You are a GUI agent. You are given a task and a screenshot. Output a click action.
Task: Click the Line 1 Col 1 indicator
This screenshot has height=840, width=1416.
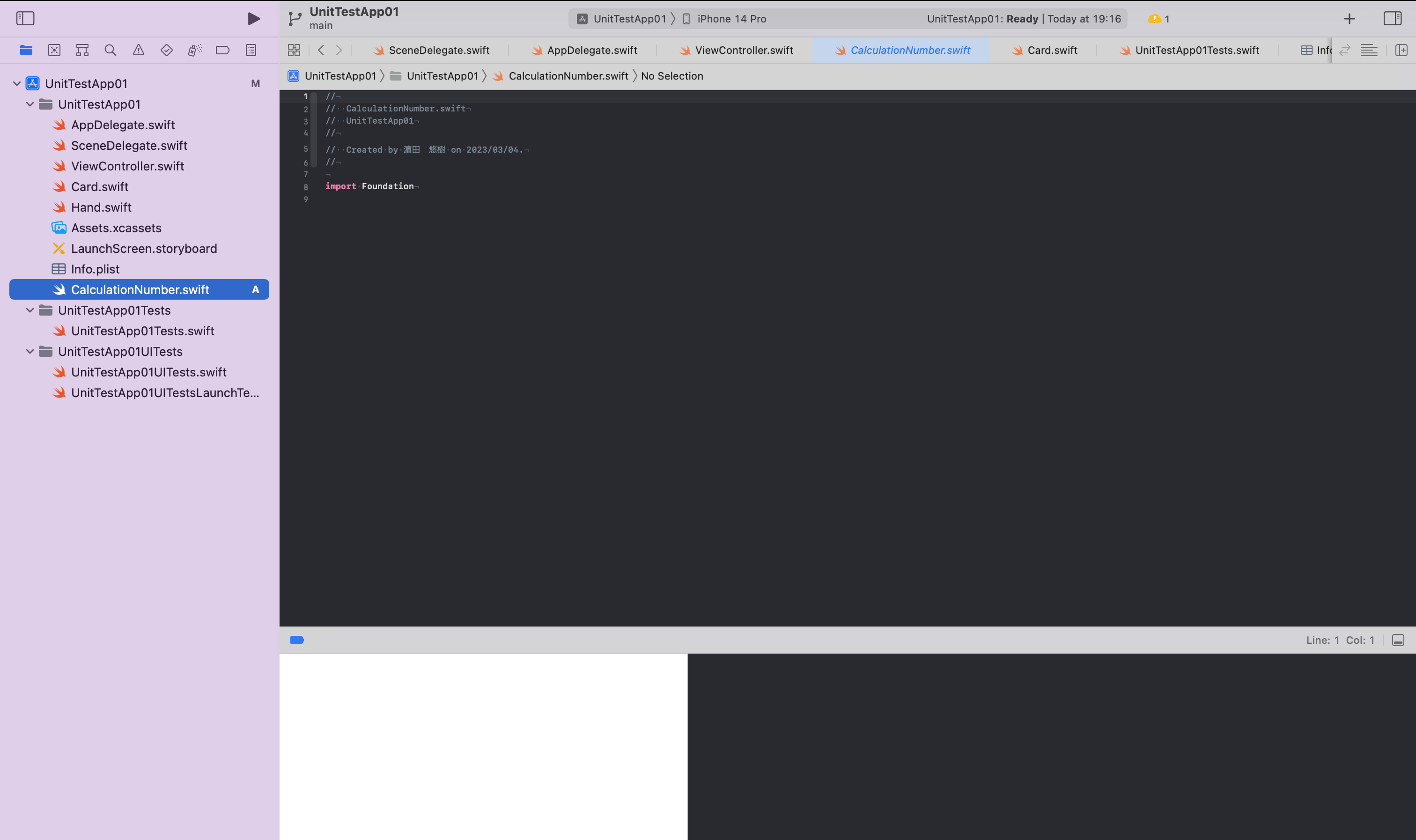[1340, 640]
